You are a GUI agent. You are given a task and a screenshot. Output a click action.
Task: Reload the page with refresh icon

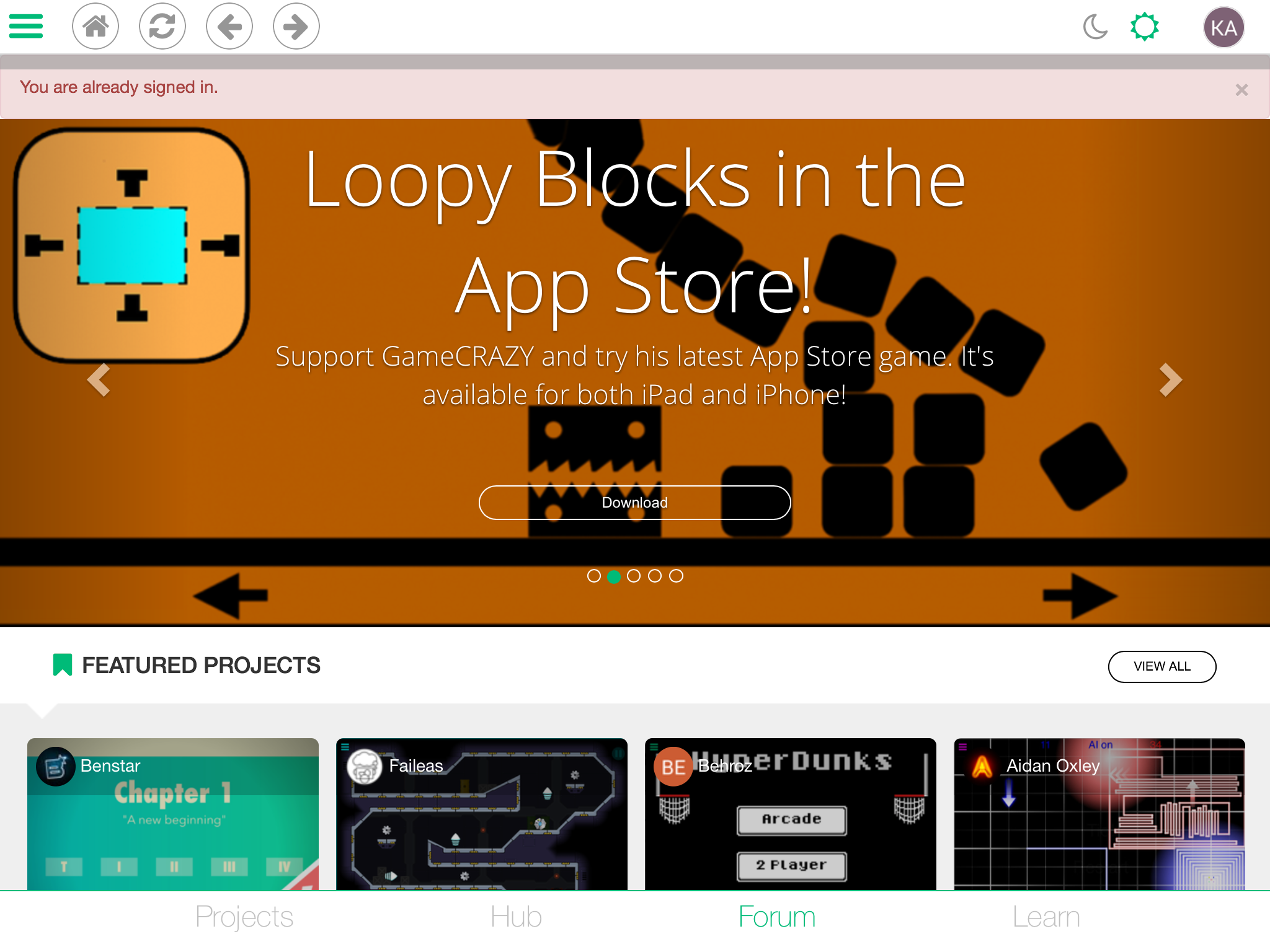[x=162, y=26]
